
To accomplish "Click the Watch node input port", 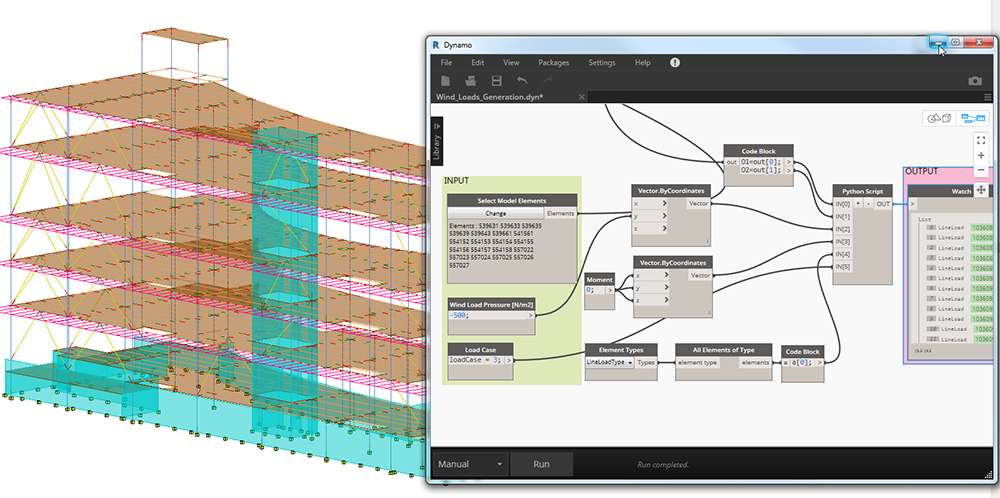I will 912,204.
